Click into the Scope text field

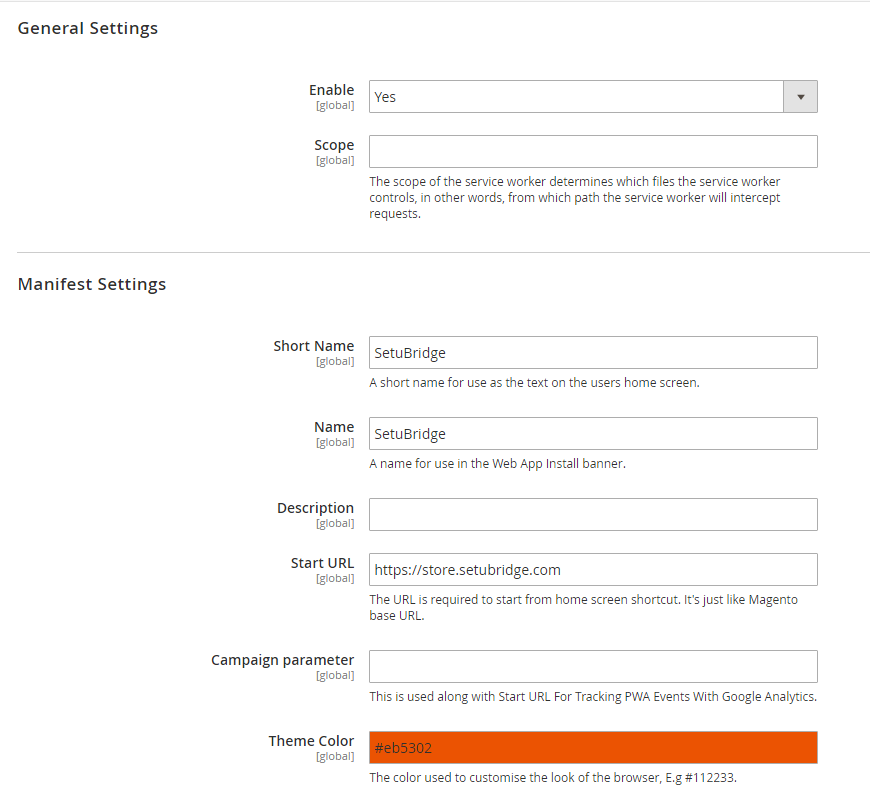tap(593, 152)
